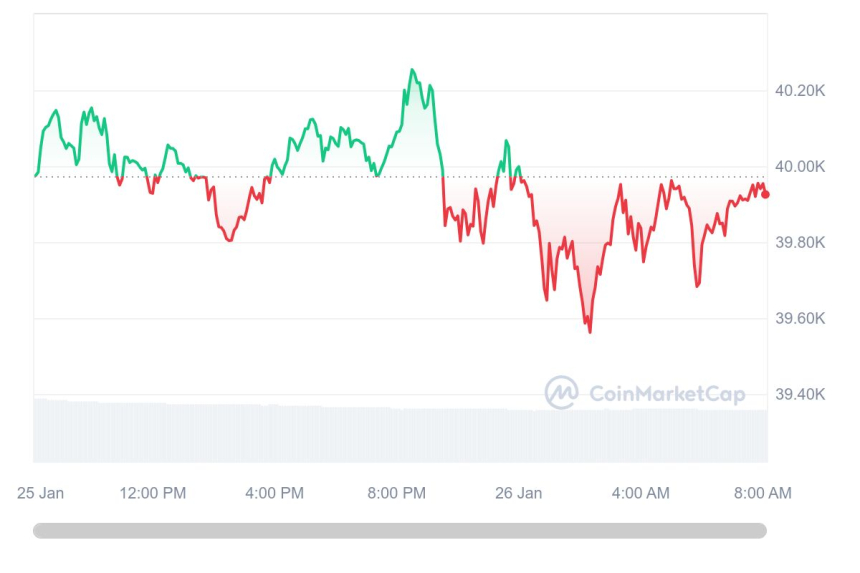Click the 12:00 PM time label
The width and height of the screenshot is (860, 573).
[x=153, y=493]
